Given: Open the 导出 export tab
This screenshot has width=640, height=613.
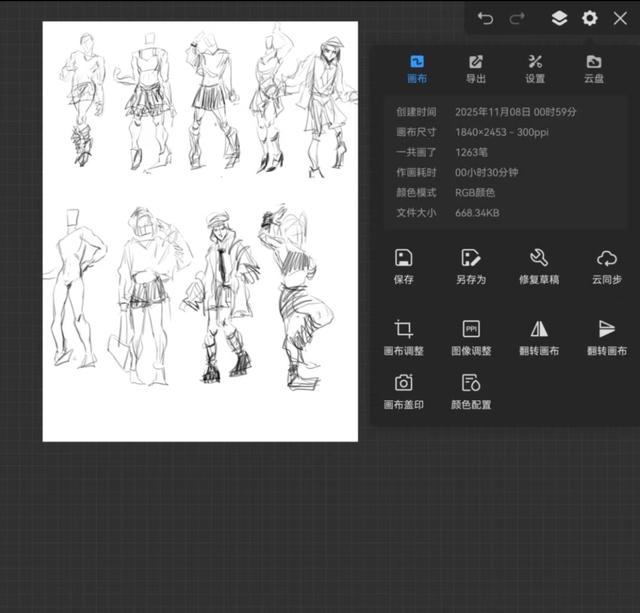Looking at the screenshot, I should click(x=476, y=68).
